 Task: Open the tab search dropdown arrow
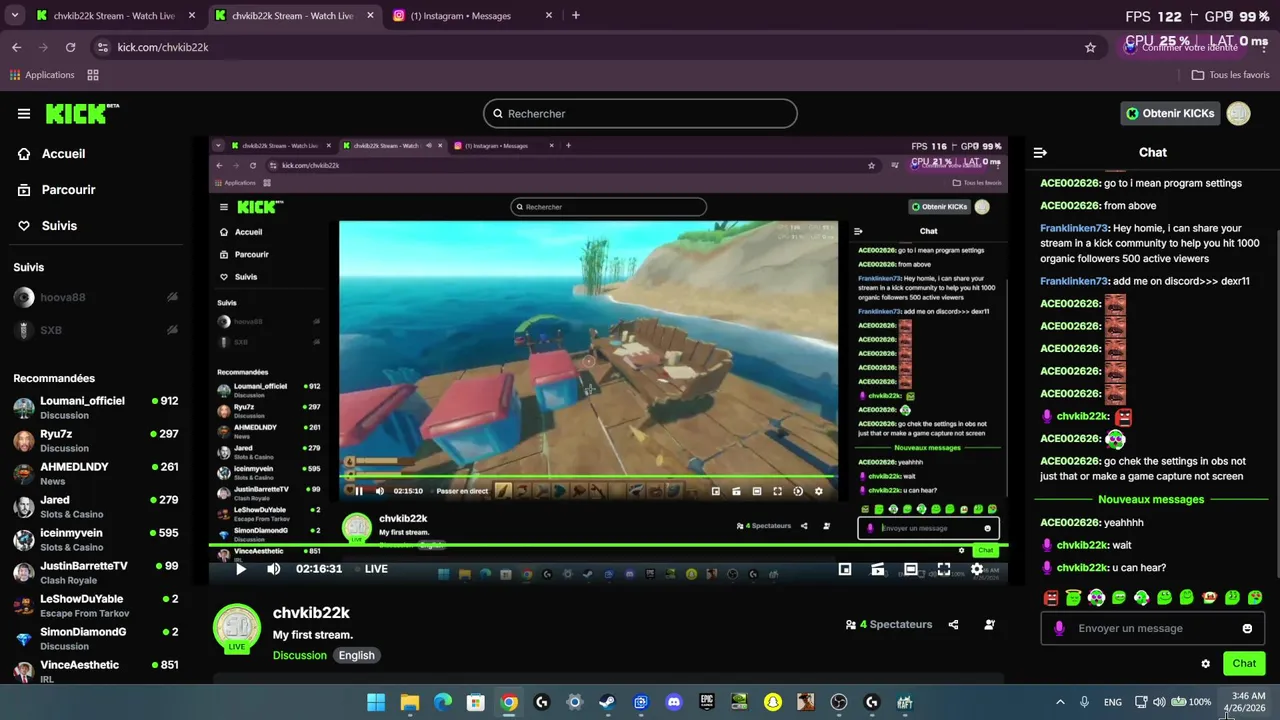click(x=14, y=16)
